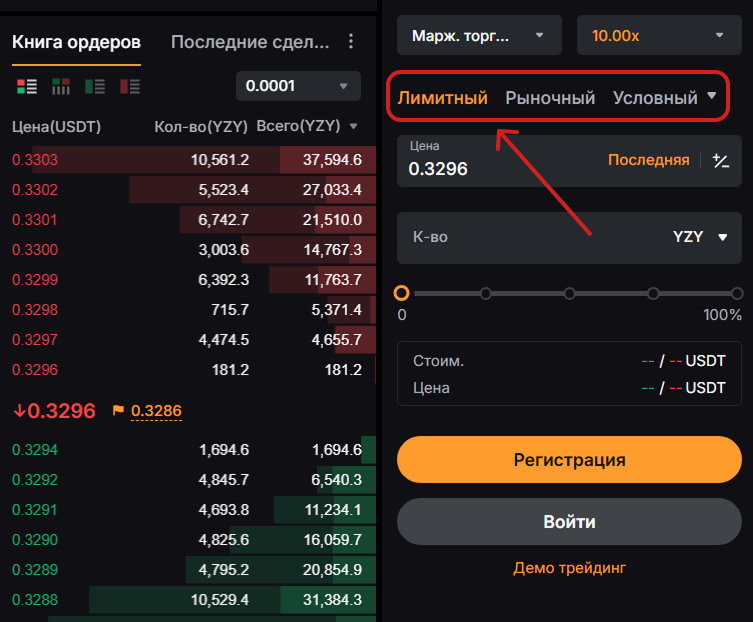The height and width of the screenshot is (622, 753).
Task: Click ask price 0.3302
Action: point(35,190)
